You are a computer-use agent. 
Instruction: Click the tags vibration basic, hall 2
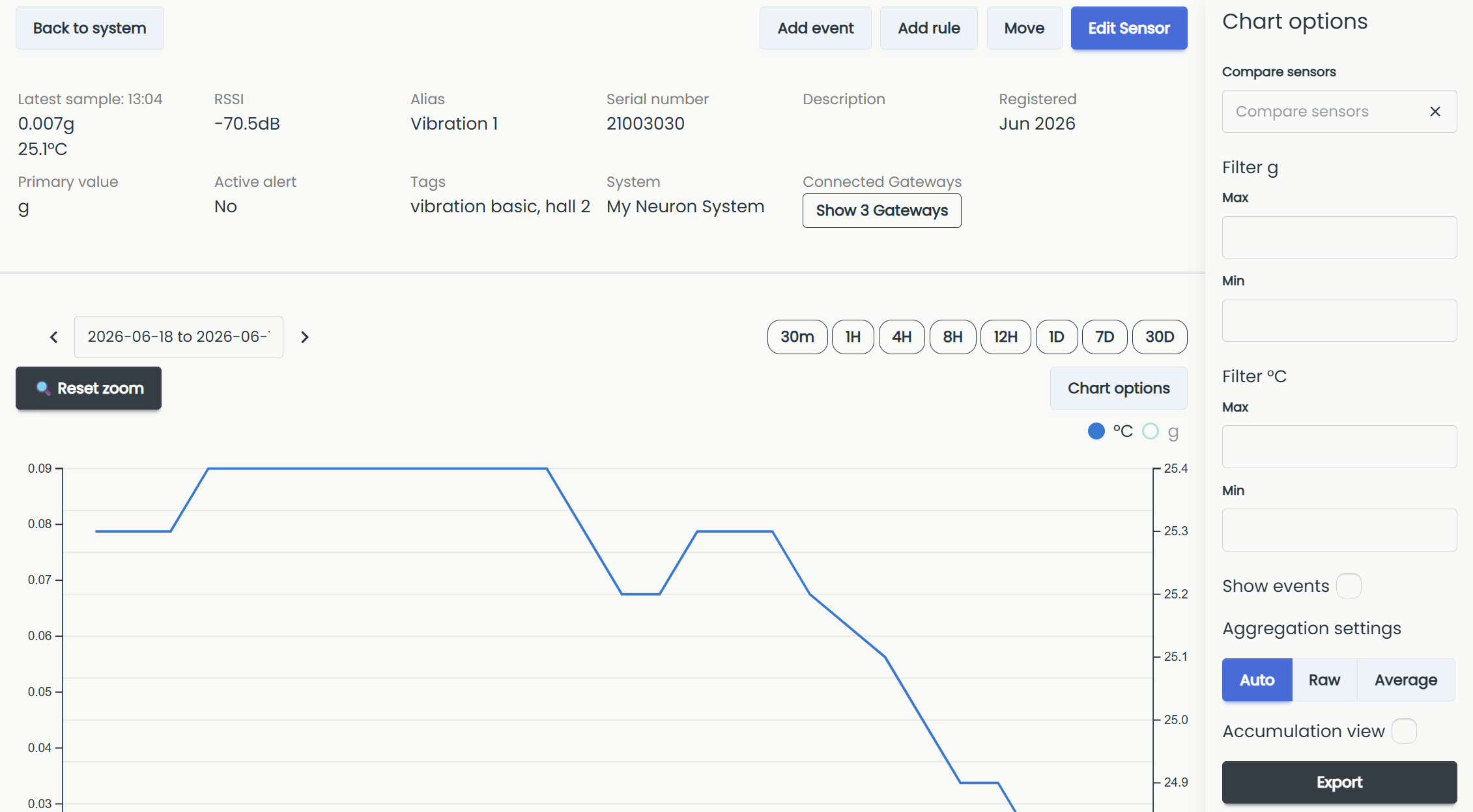pyautogui.click(x=500, y=206)
